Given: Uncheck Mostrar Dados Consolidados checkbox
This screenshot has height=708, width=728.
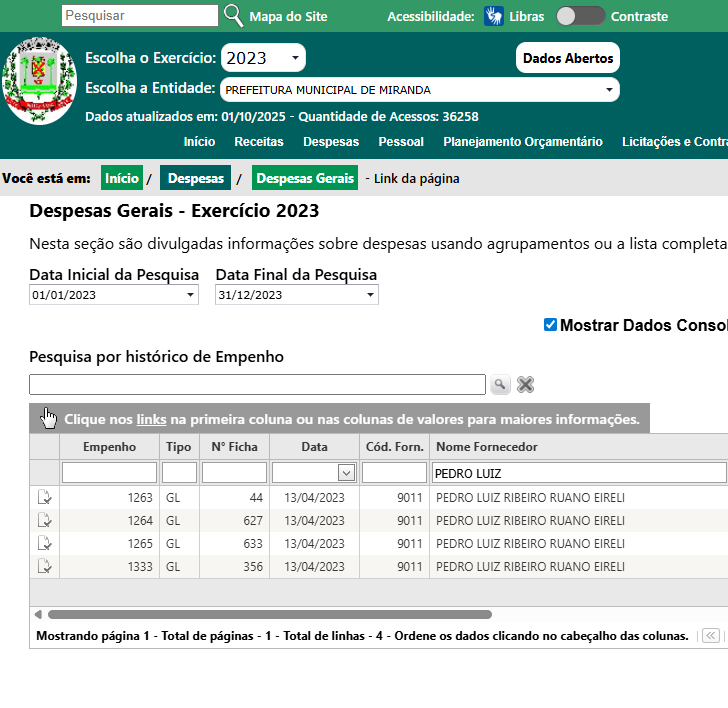Looking at the screenshot, I should tap(550, 325).
